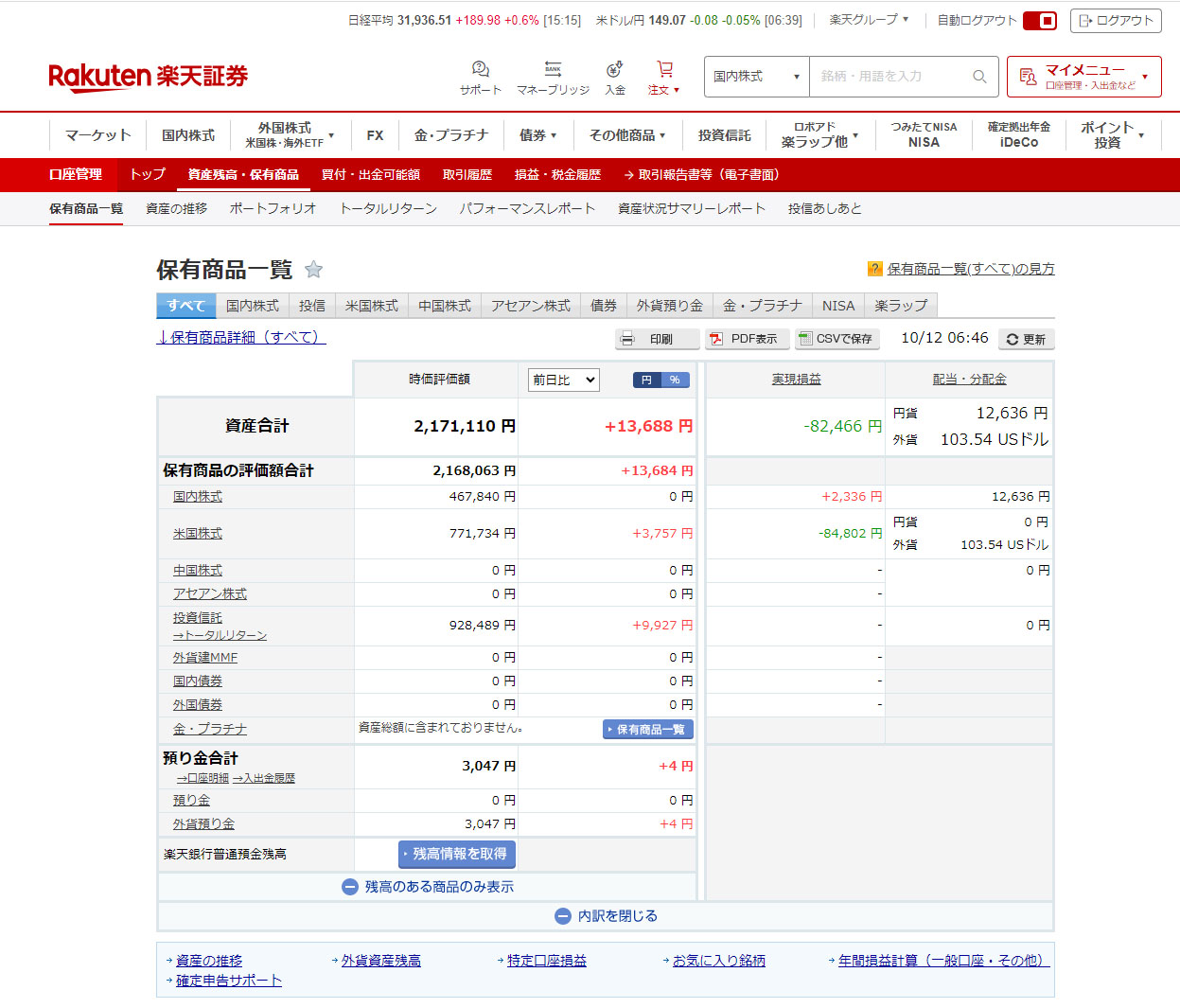This screenshot has width=1180, height=1008.
Task: Save holdings with CSVで保存
Action: pyautogui.click(x=837, y=339)
